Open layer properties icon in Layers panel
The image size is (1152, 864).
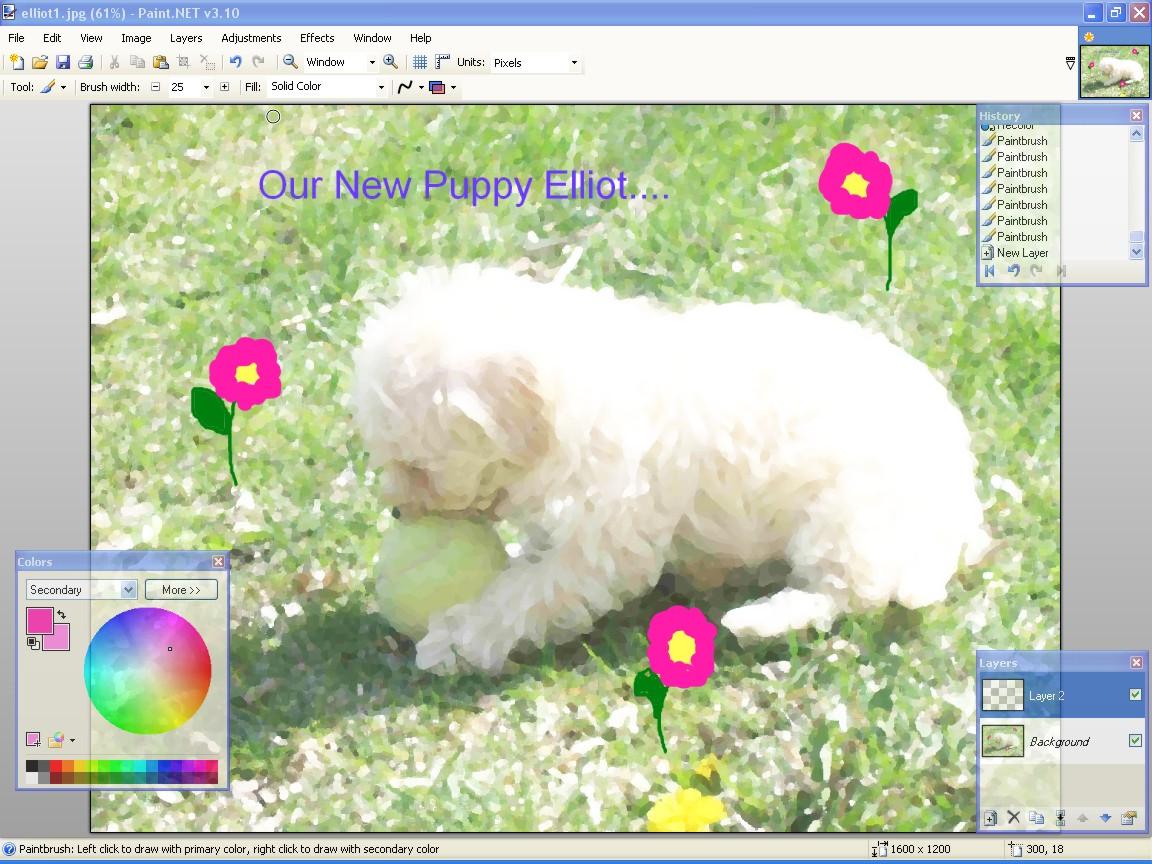click(x=1129, y=818)
